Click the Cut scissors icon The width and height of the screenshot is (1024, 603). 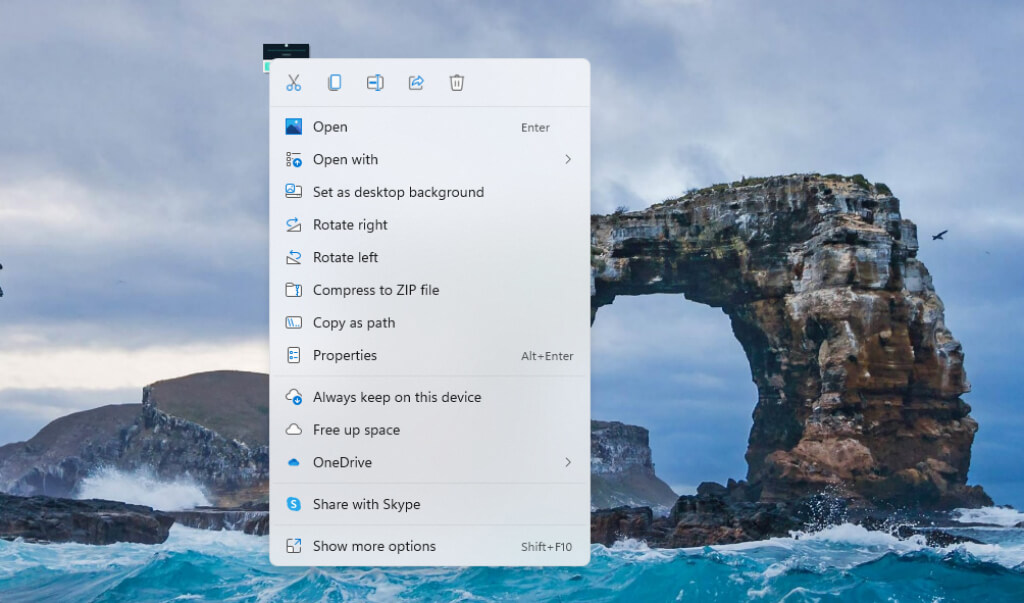point(294,83)
